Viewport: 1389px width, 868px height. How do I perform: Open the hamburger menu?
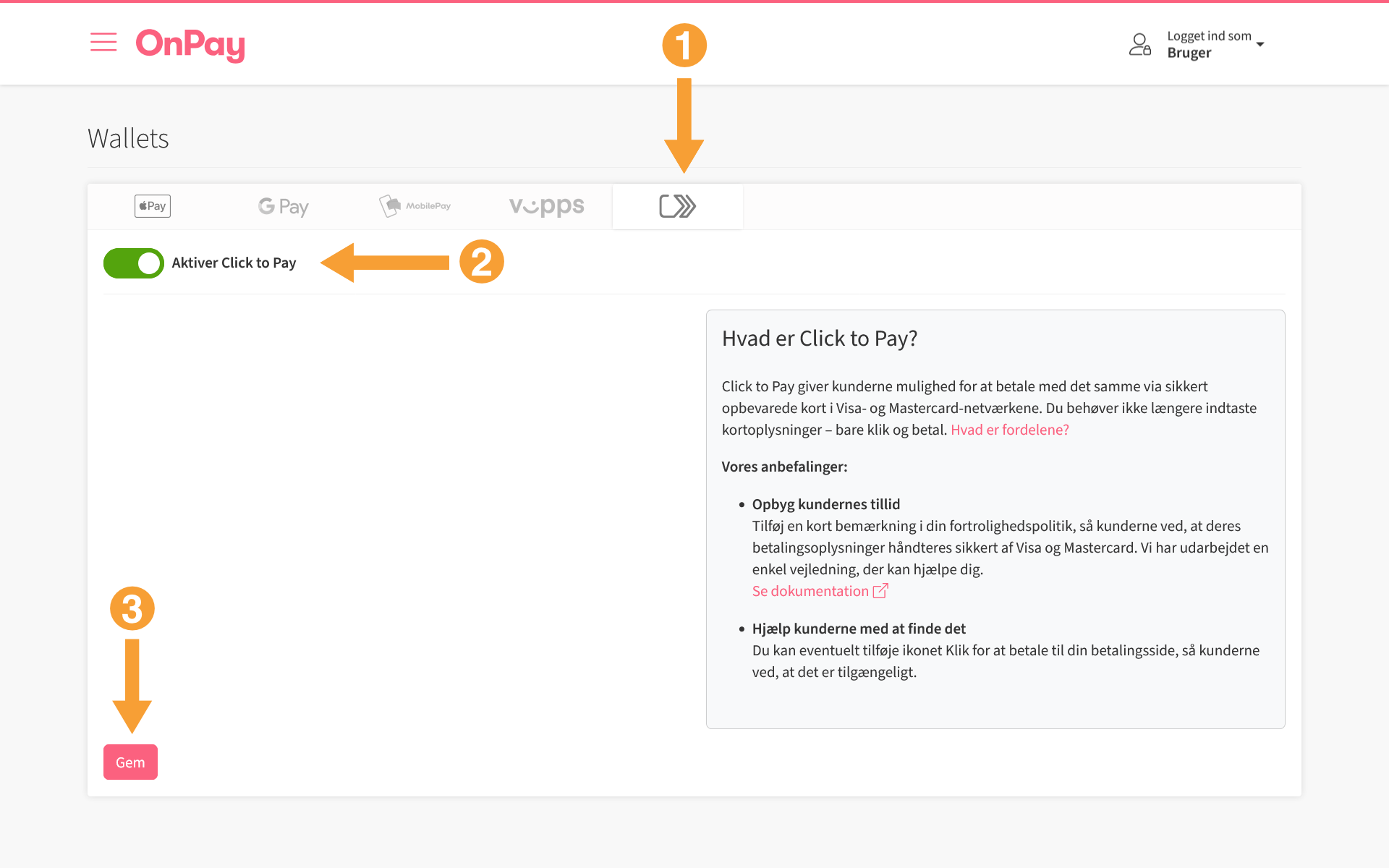[103, 43]
